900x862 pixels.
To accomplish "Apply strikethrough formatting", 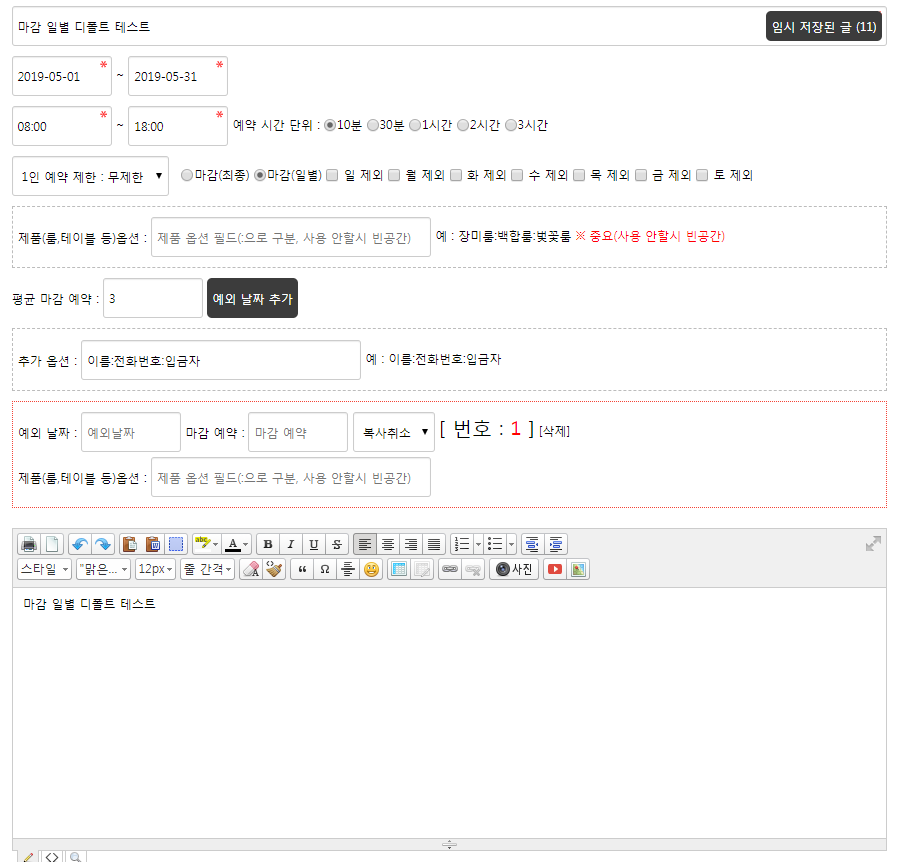I will [337, 545].
